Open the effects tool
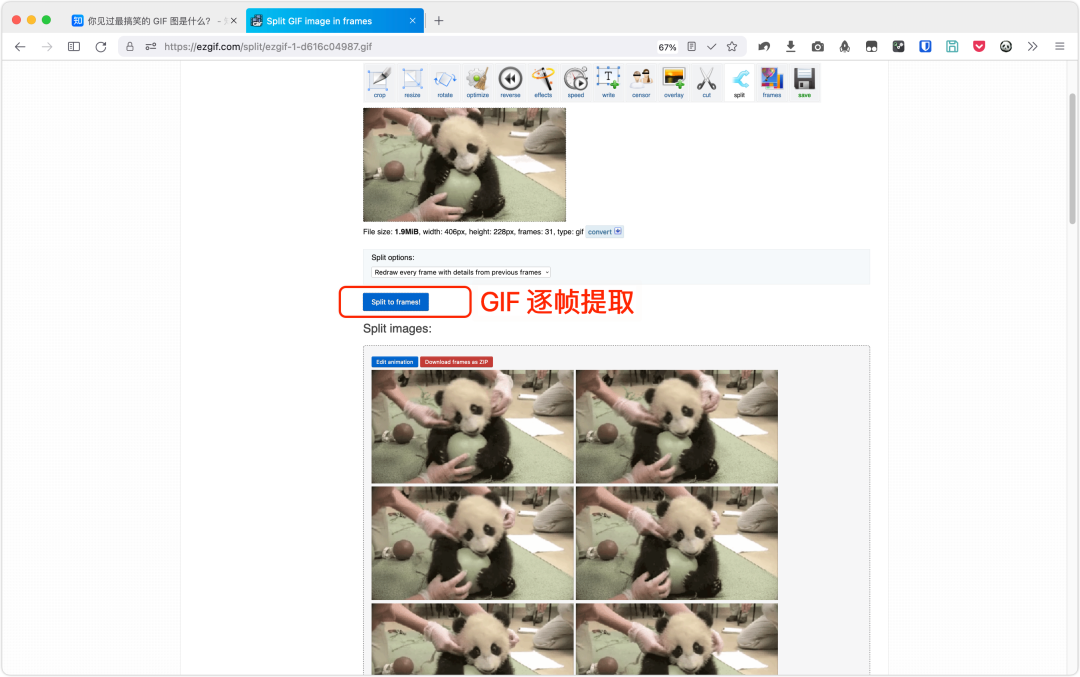 click(x=543, y=83)
